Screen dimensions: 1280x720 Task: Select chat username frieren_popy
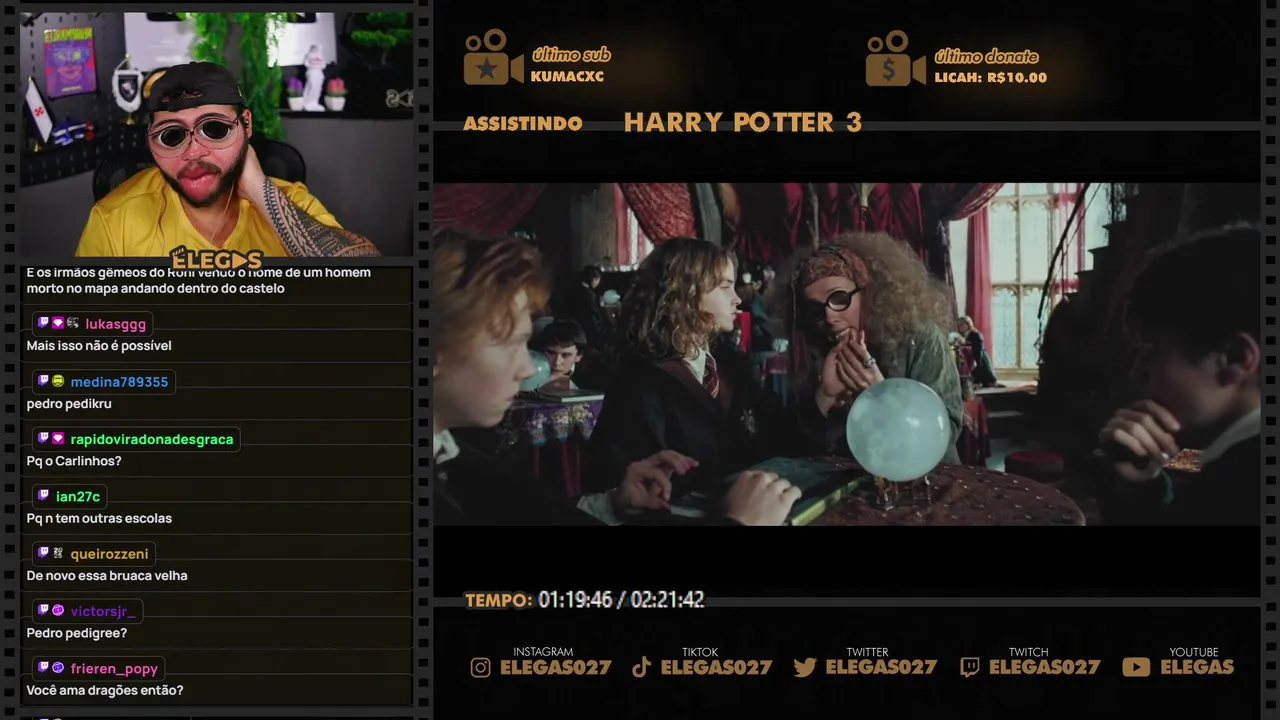point(114,669)
